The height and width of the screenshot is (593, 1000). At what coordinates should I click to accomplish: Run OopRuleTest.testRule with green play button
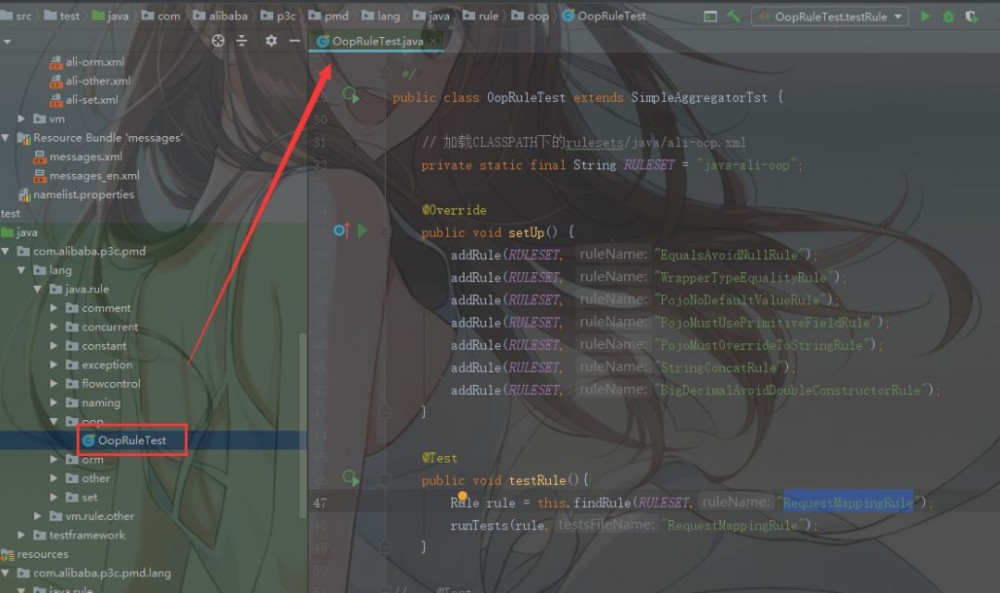click(x=925, y=17)
